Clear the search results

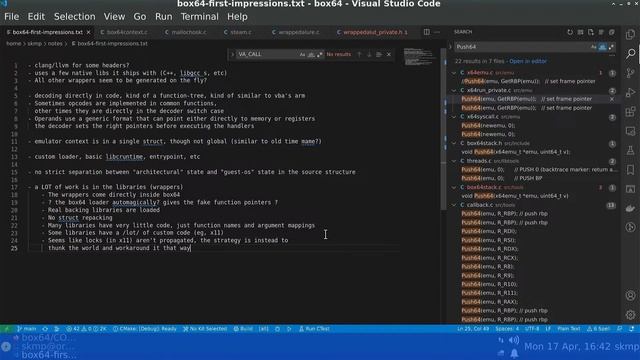pos(580,32)
